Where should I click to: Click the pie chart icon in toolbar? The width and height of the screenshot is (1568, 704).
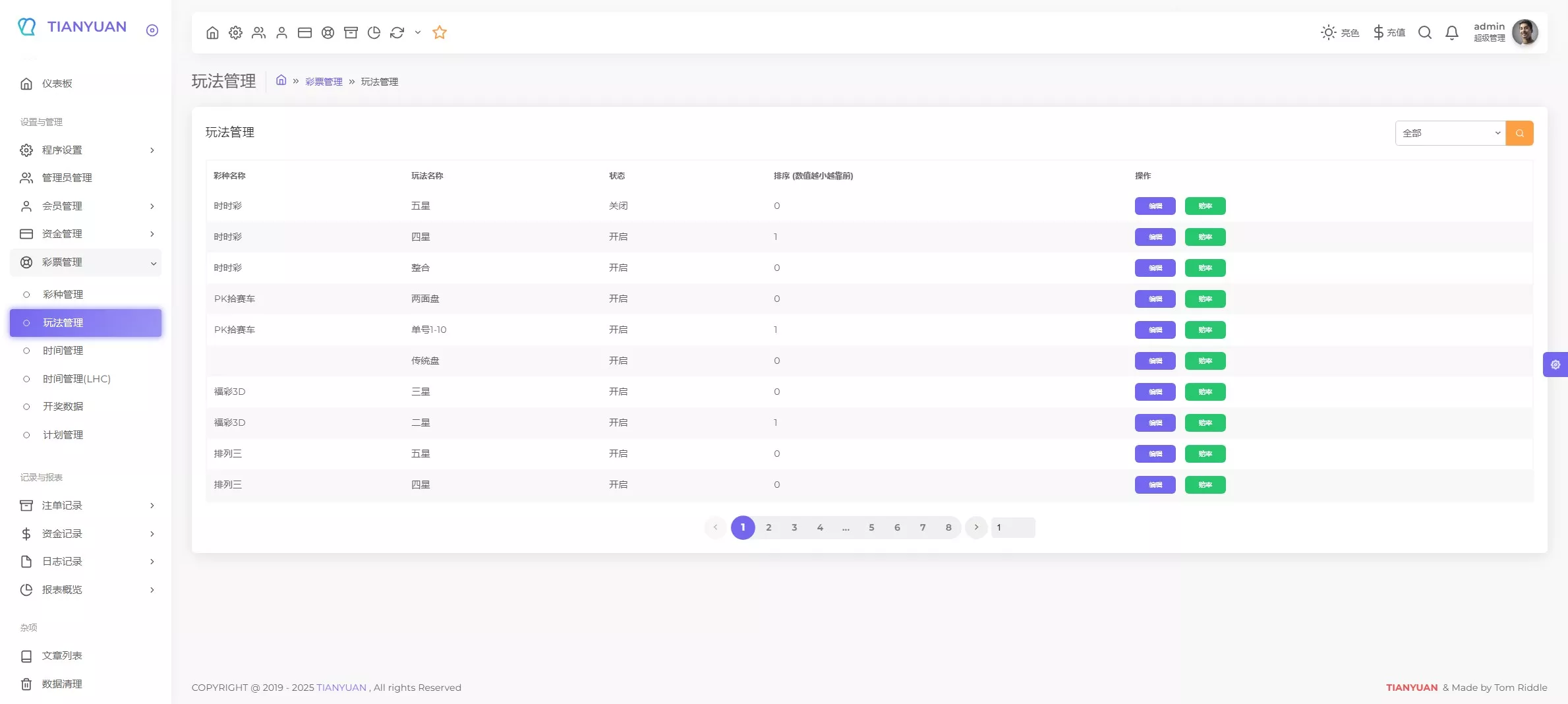[x=374, y=32]
